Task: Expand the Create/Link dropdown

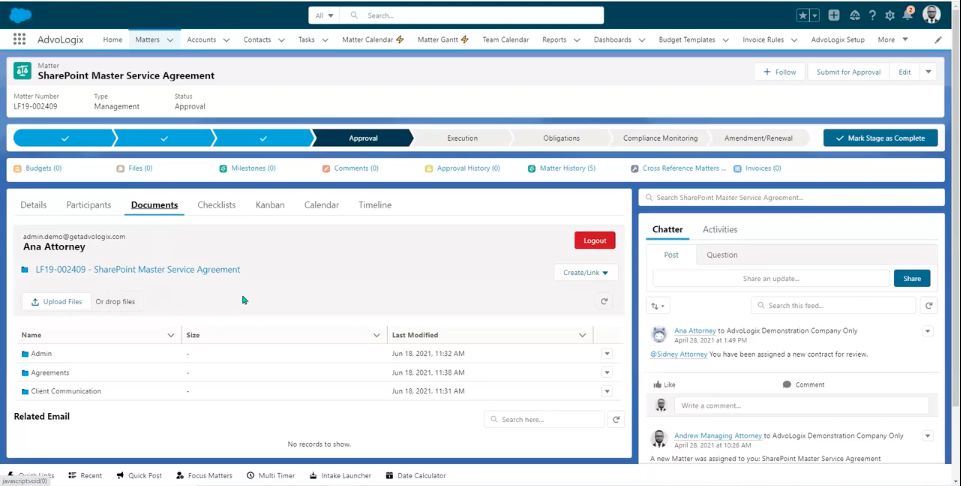Action: click(x=586, y=272)
